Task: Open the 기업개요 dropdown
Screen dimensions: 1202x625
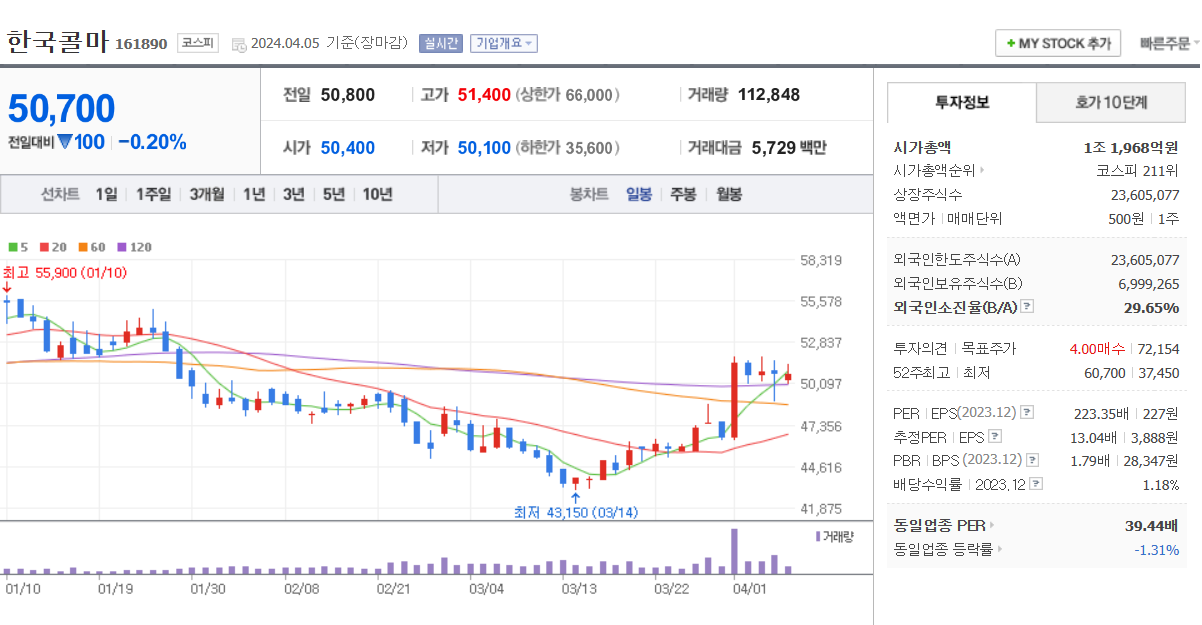Action: tap(504, 43)
